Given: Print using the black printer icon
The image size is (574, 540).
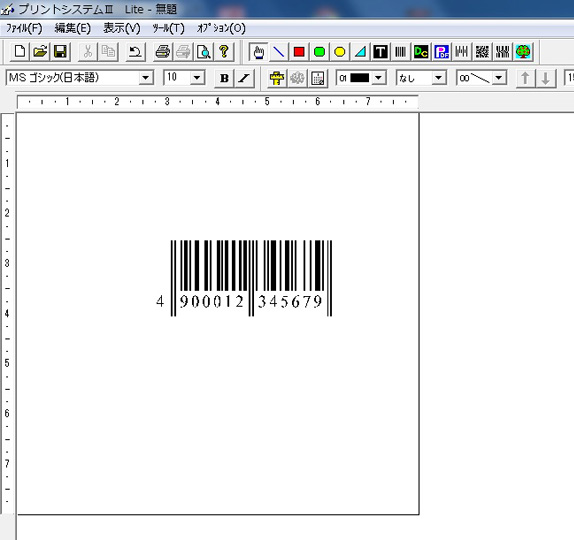Looking at the screenshot, I should 163,52.
